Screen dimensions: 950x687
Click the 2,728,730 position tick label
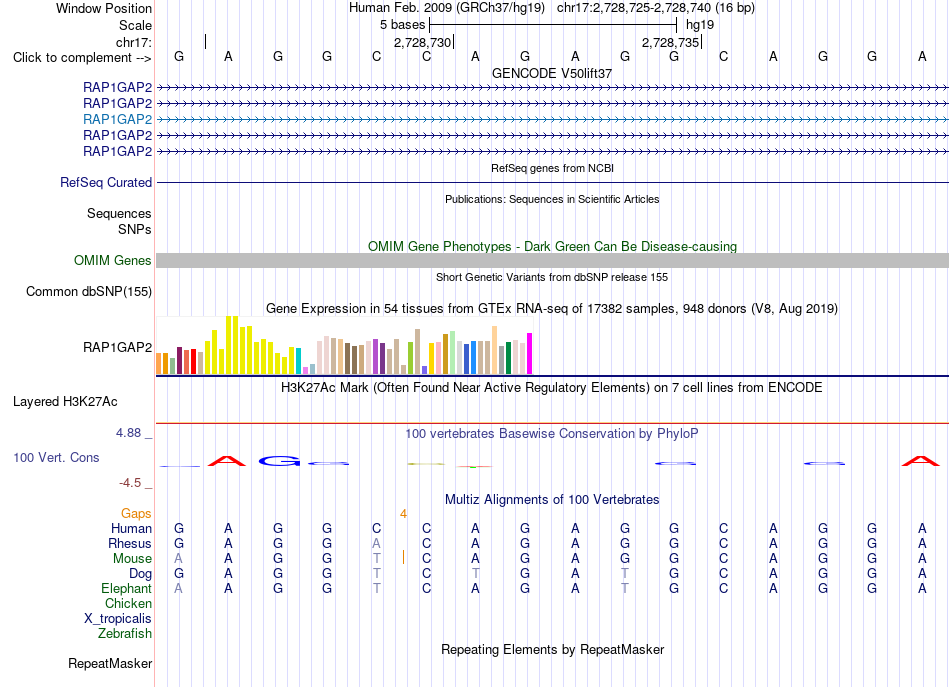[423, 42]
